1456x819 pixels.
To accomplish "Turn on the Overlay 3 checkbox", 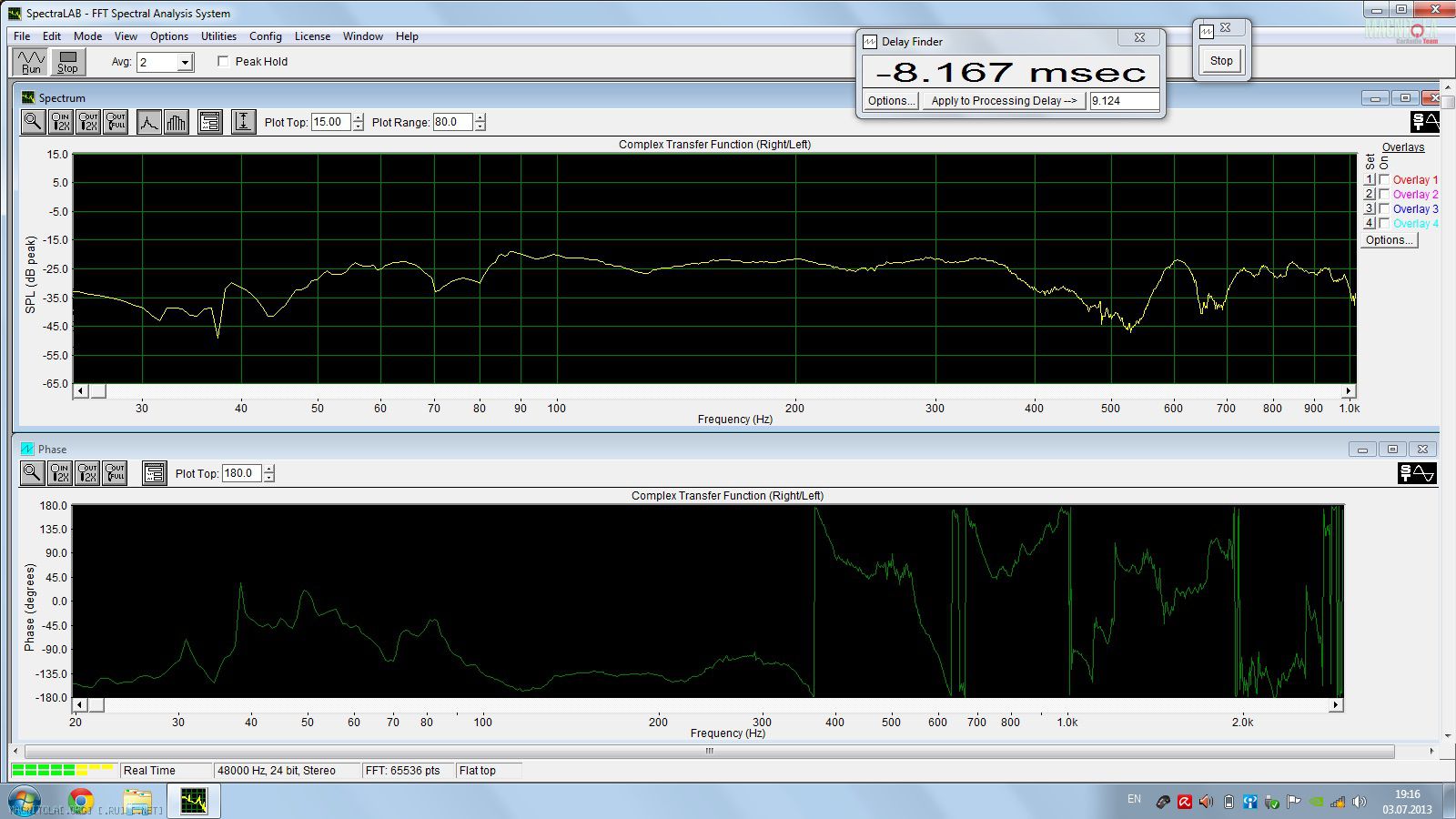I will point(1384,209).
